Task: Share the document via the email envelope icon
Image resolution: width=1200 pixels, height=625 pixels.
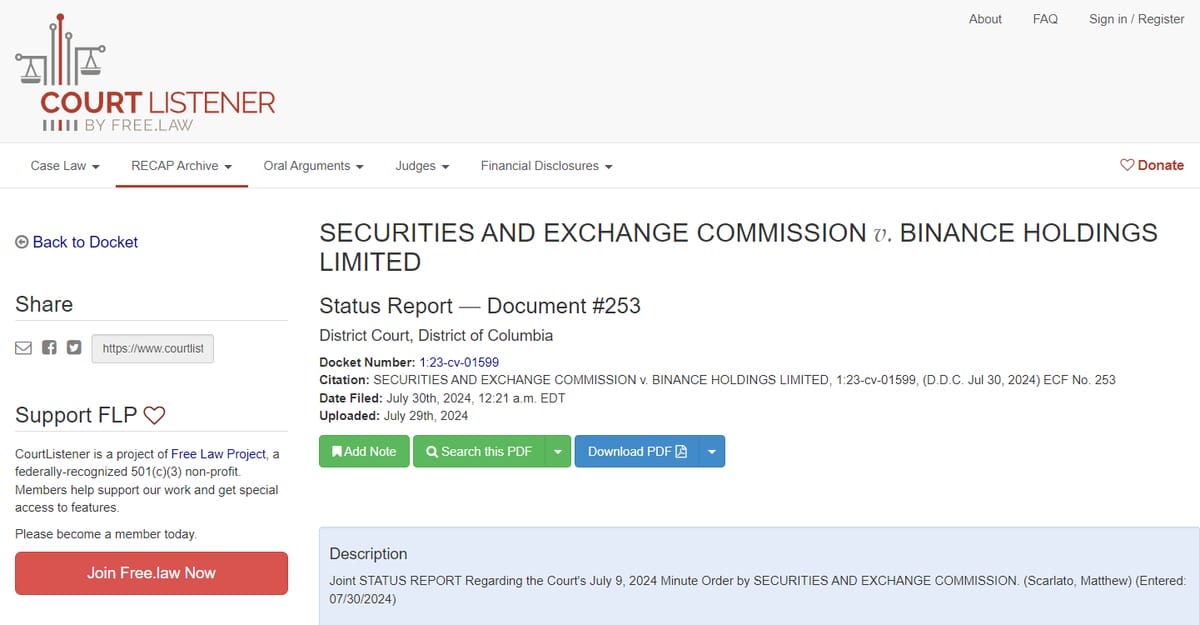Action: [x=23, y=347]
